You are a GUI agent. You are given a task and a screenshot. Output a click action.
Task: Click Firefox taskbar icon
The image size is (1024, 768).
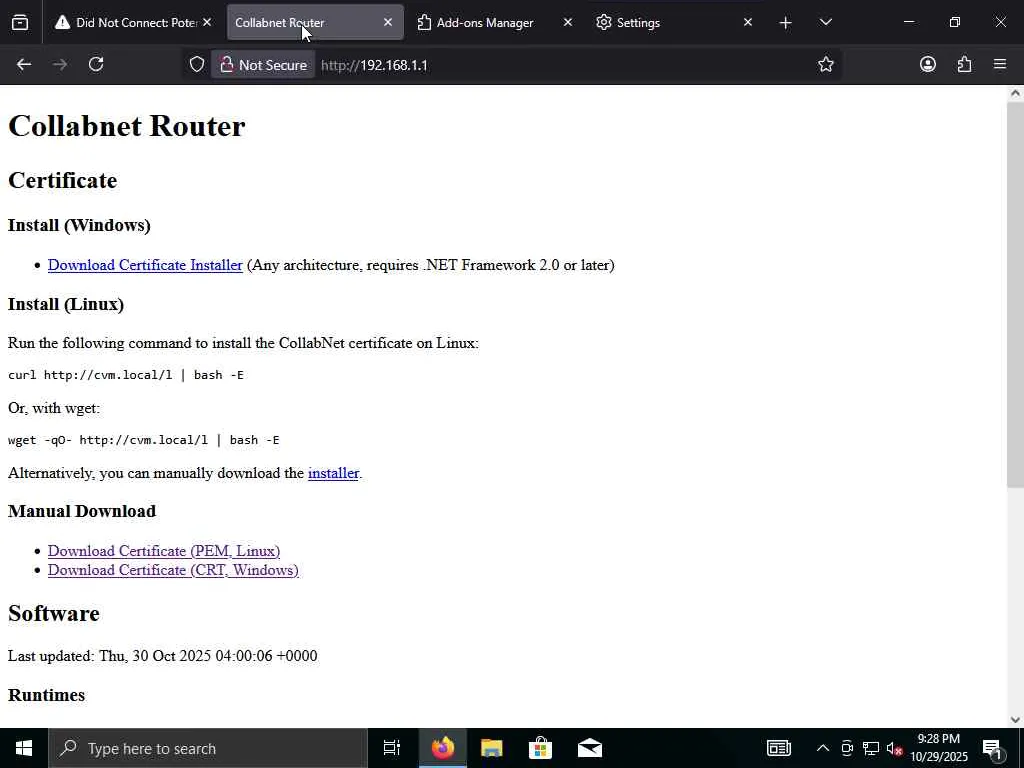pos(442,748)
